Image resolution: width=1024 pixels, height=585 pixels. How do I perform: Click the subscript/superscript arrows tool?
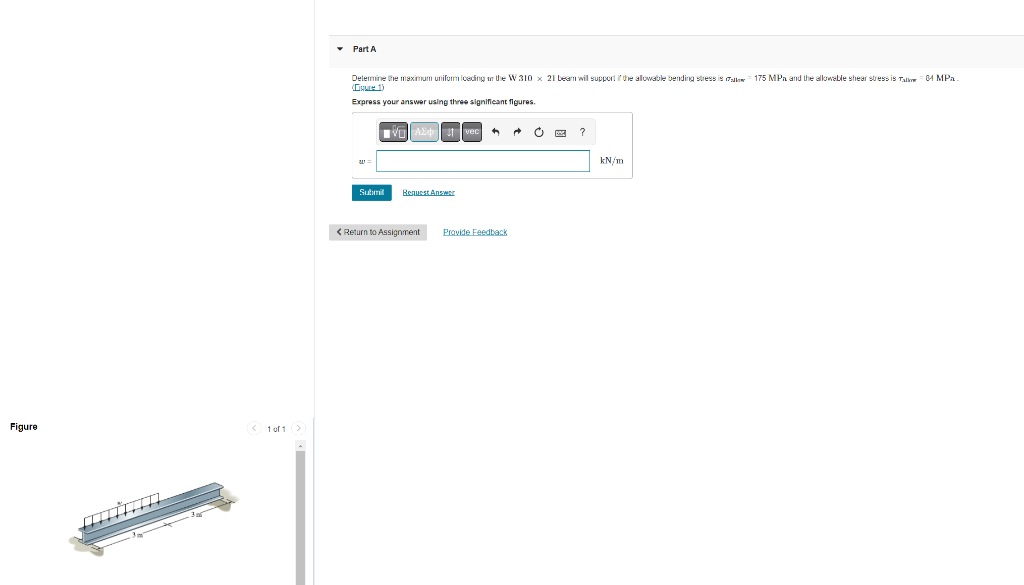click(x=451, y=132)
